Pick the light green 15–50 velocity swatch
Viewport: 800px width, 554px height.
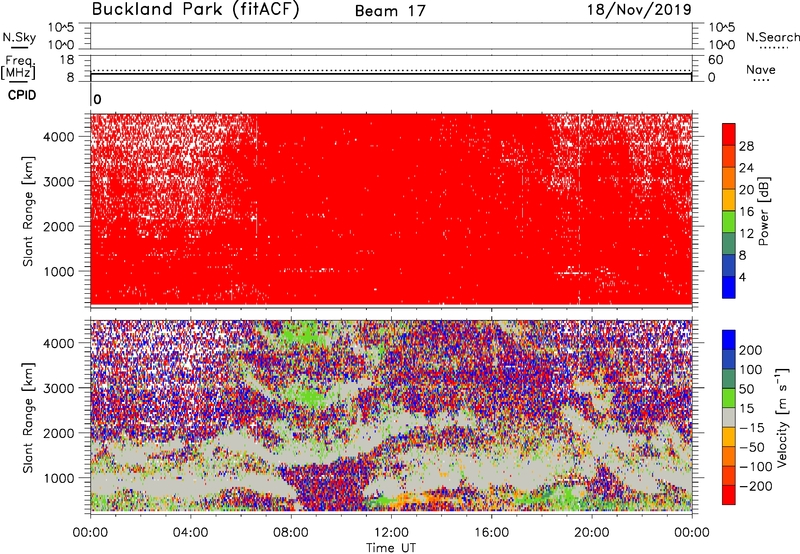729,398
